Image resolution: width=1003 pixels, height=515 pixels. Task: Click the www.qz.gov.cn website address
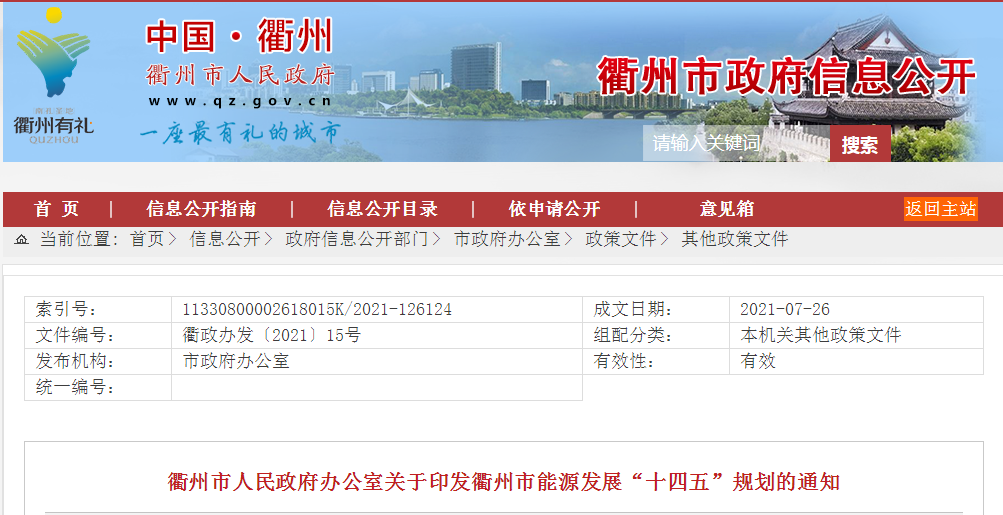(240, 101)
